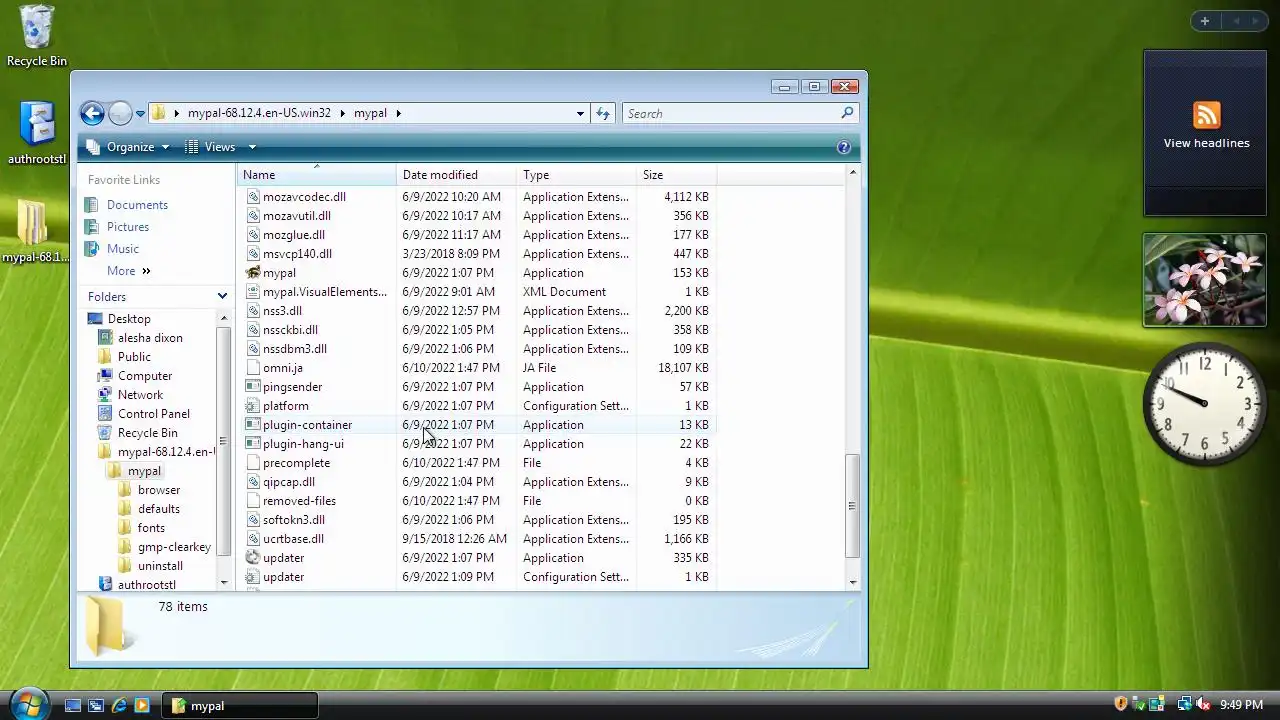The width and height of the screenshot is (1280, 720).
Task: Click the security shield tray icon
Action: 1121,705
